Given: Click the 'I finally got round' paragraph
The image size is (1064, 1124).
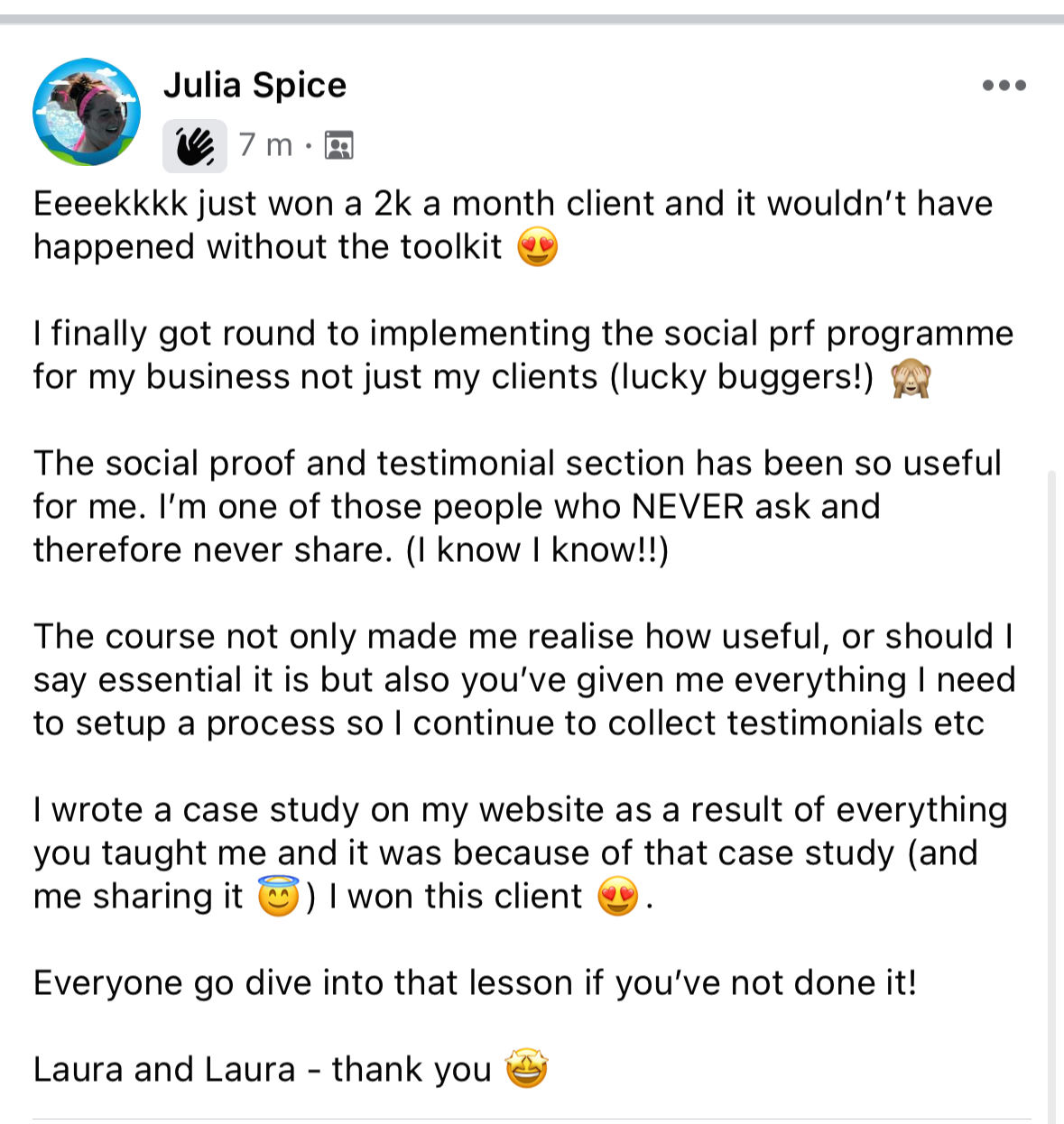Looking at the screenshot, I should point(523,355).
